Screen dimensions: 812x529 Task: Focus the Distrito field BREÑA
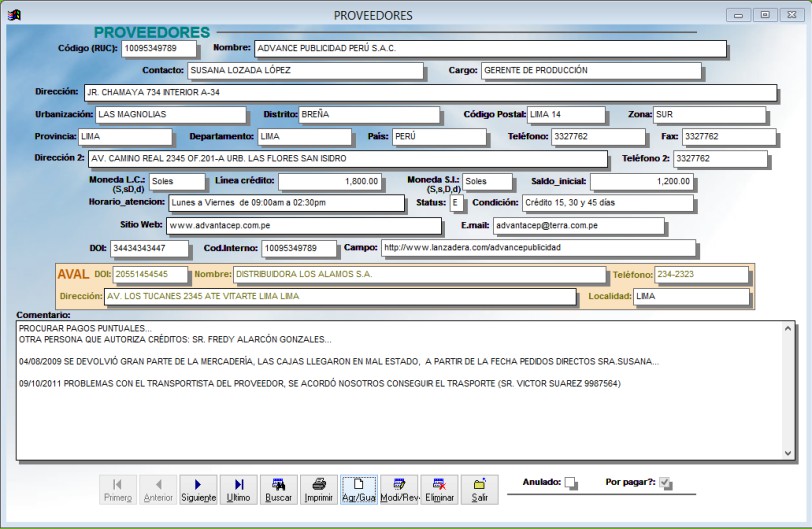369,114
